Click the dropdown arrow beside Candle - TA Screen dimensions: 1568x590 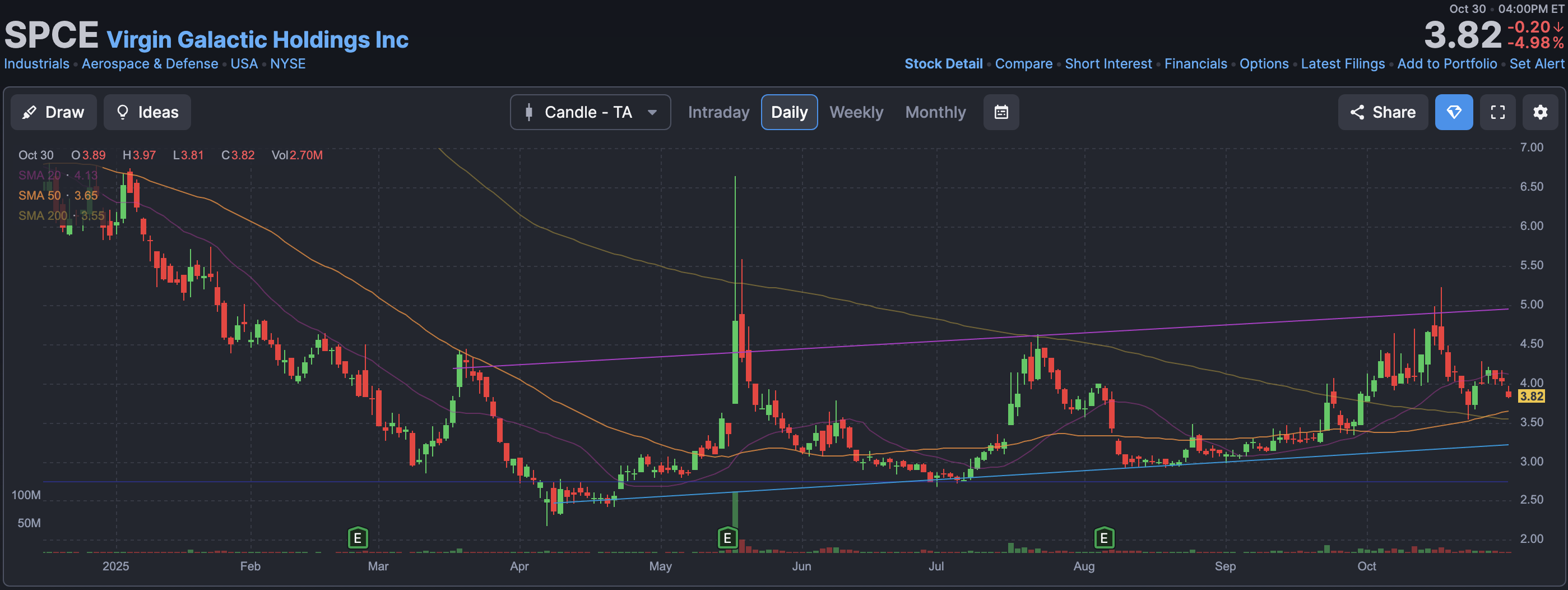[652, 113]
